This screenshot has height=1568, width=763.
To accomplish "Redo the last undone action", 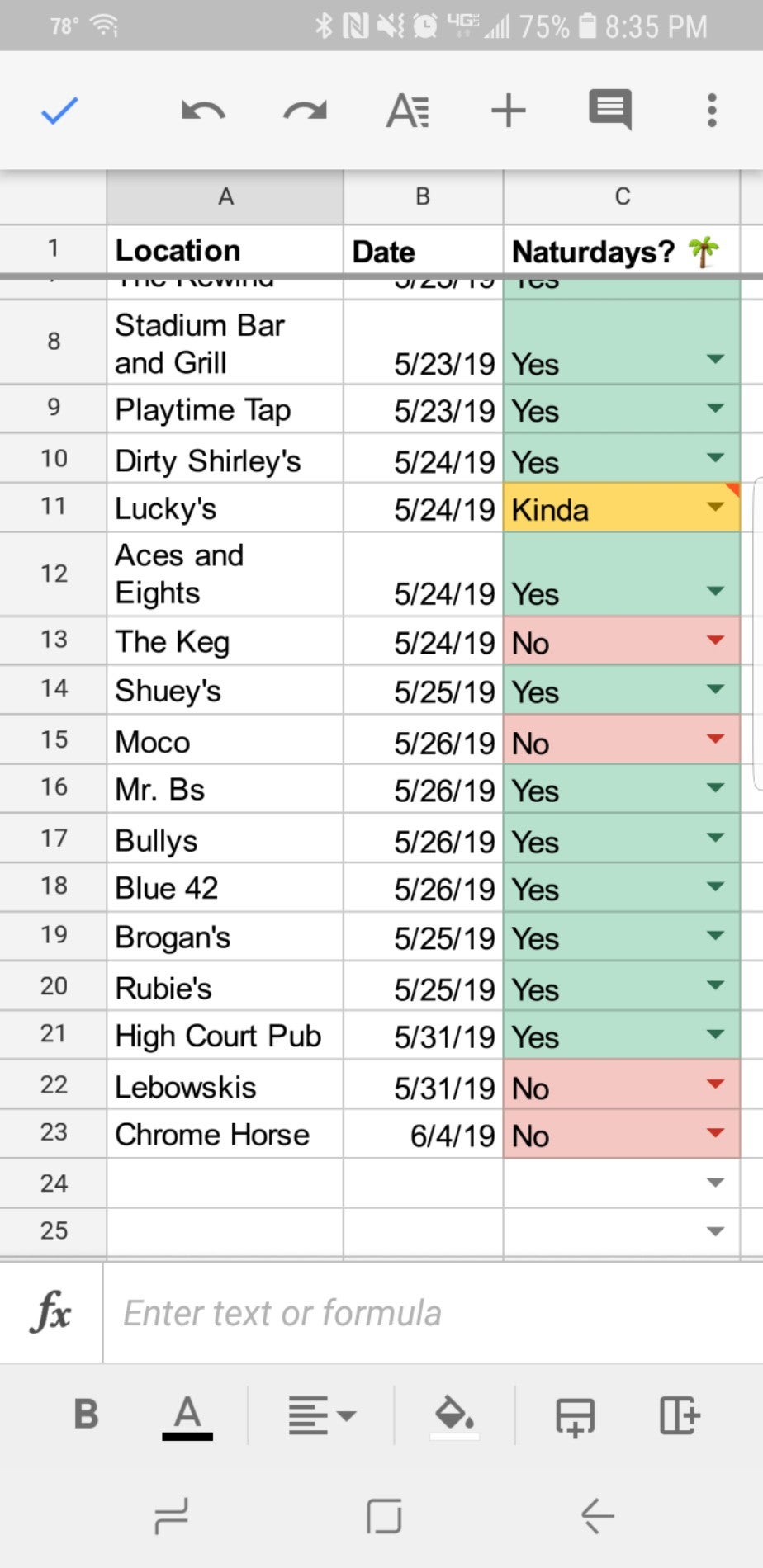I will pyautogui.click(x=305, y=111).
